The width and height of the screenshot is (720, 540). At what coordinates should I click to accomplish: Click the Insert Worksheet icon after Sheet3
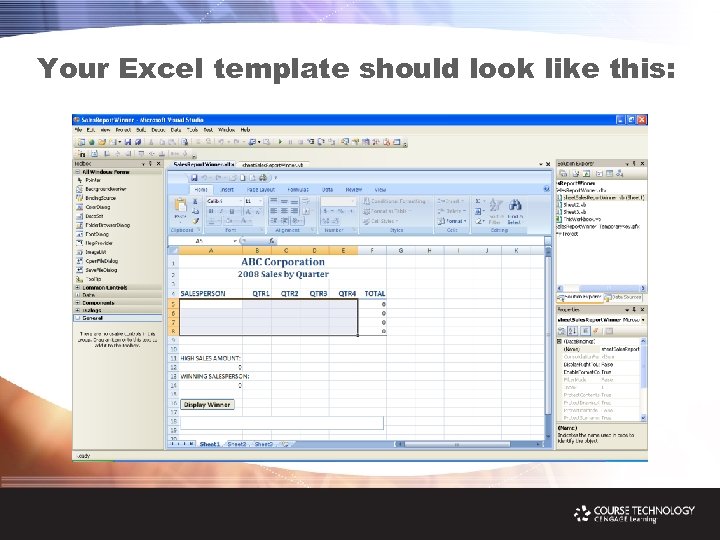click(286, 444)
